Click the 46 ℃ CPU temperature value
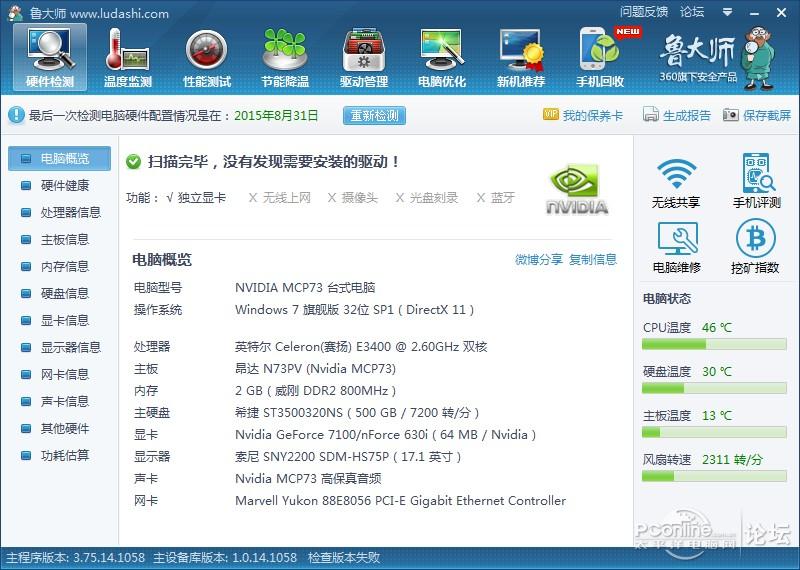This screenshot has height=570, width=800. click(717, 328)
